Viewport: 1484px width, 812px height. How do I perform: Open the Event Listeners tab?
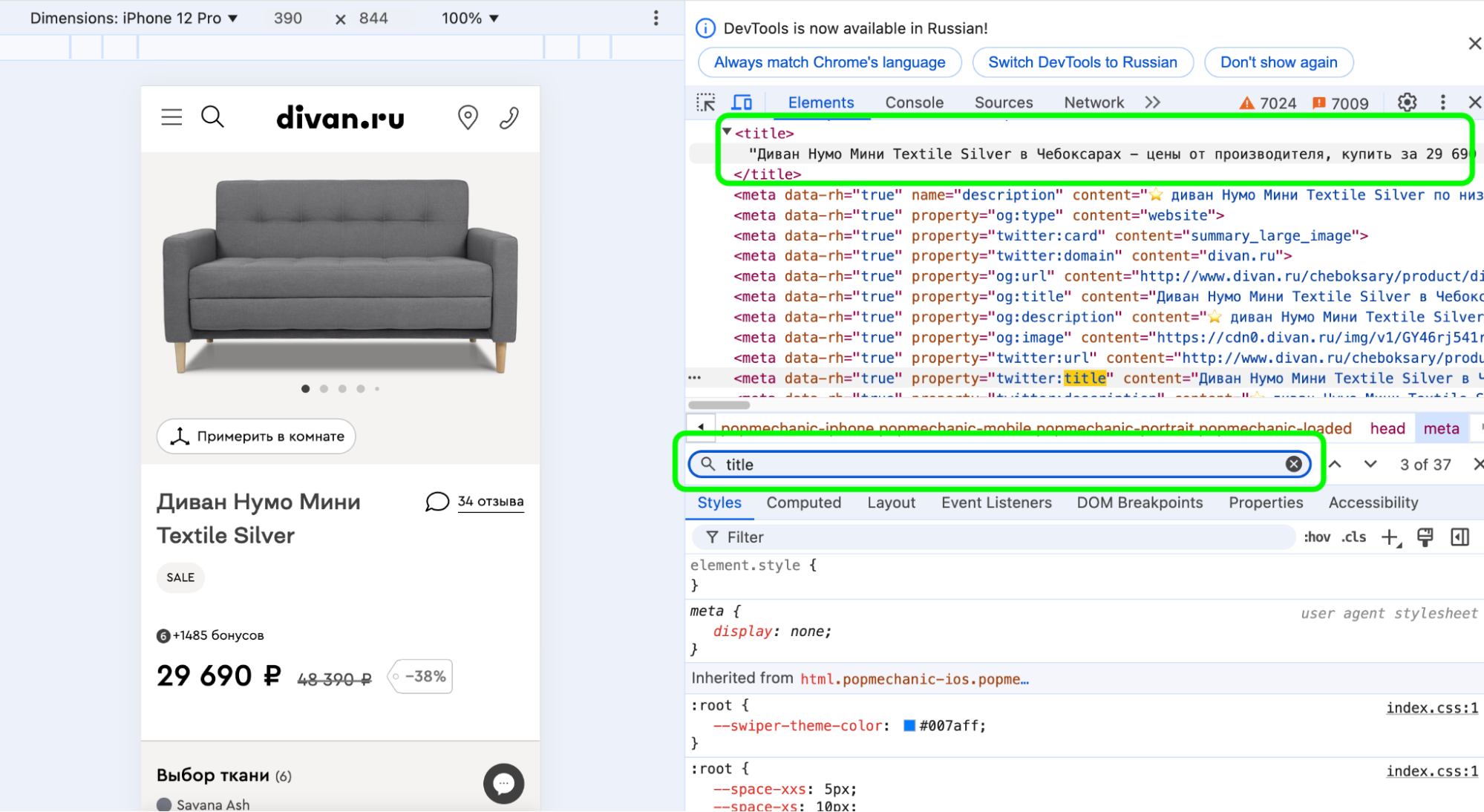996,502
